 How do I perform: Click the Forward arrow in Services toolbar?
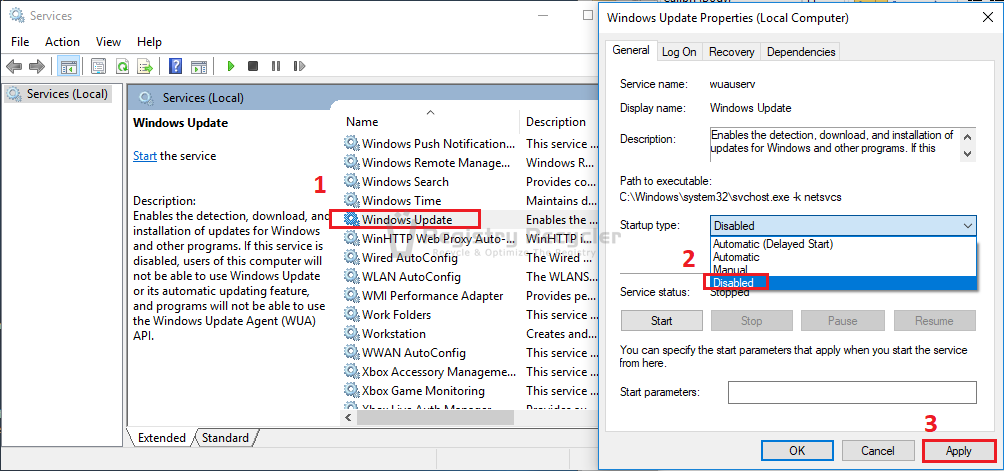click(x=36, y=66)
